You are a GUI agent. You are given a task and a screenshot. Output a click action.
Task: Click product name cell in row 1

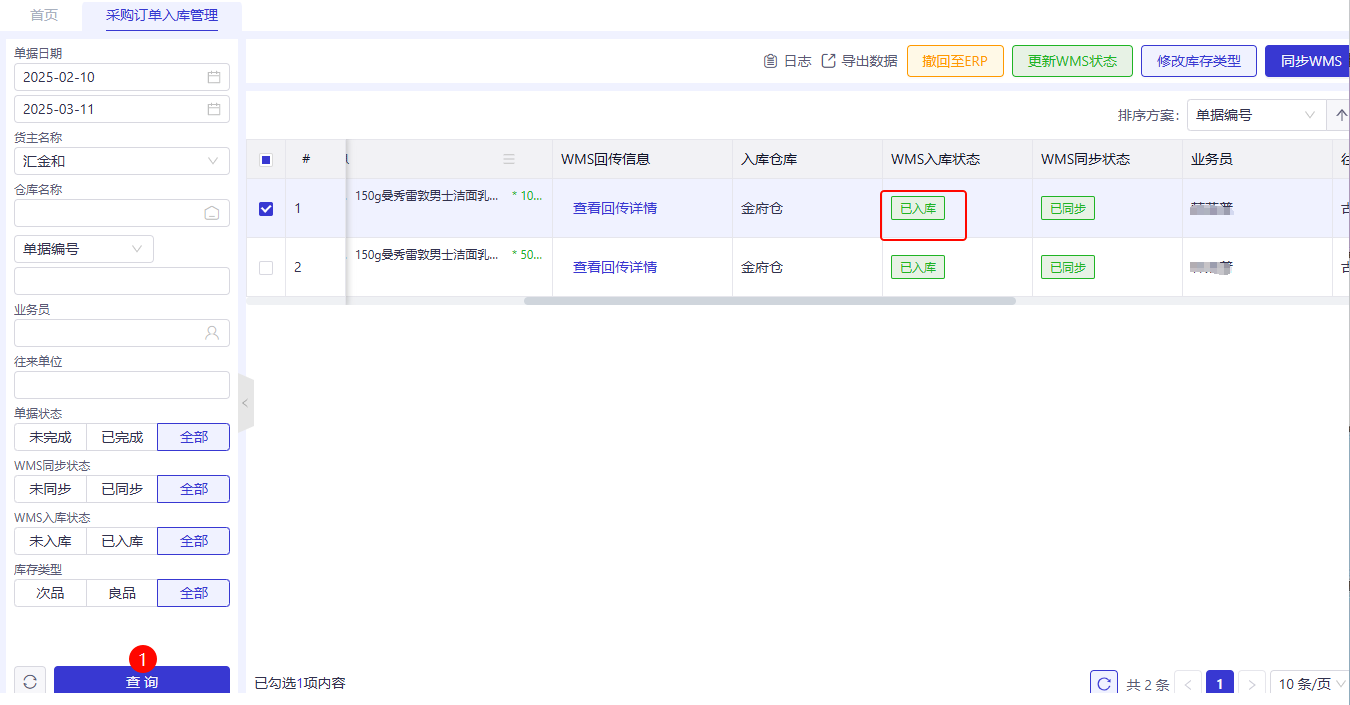(x=427, y=196)
